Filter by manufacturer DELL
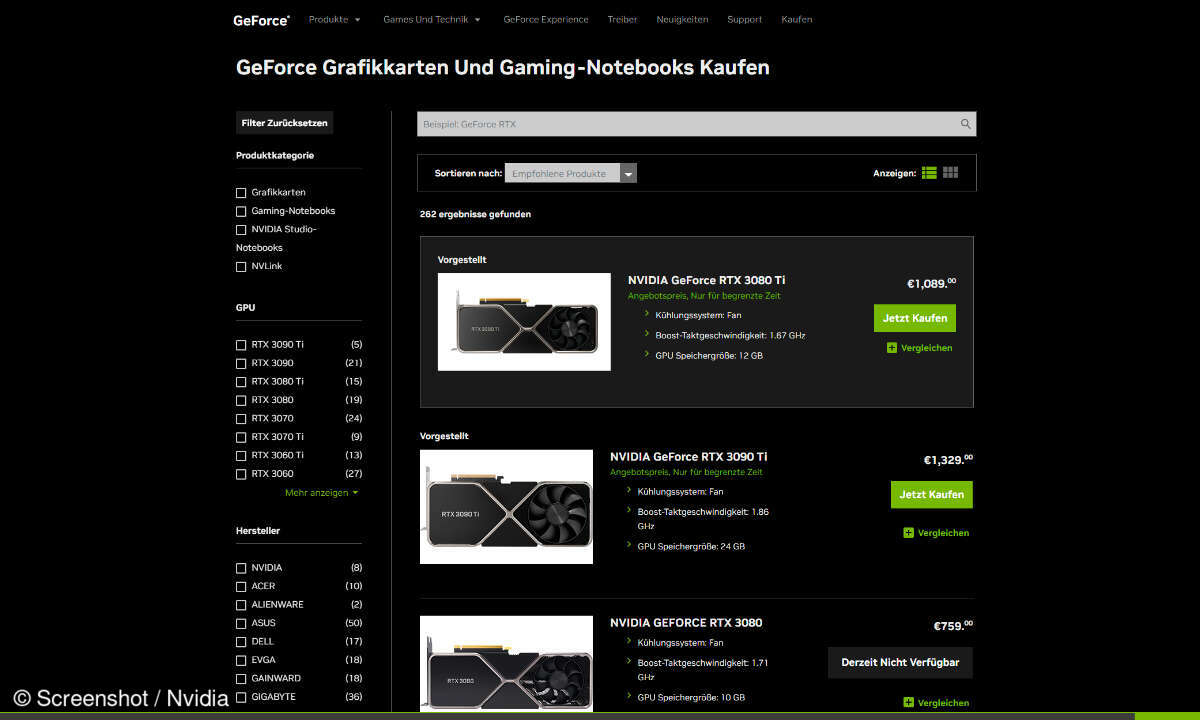This screenshot has width=1200, height=720. [241, 641]
